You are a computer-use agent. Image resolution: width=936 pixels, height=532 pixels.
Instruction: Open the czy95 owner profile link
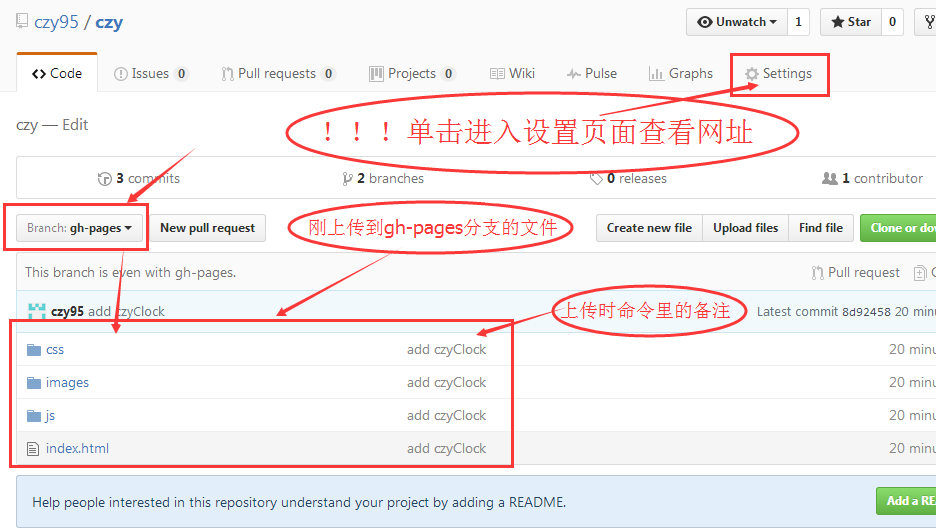click(56, 22)
